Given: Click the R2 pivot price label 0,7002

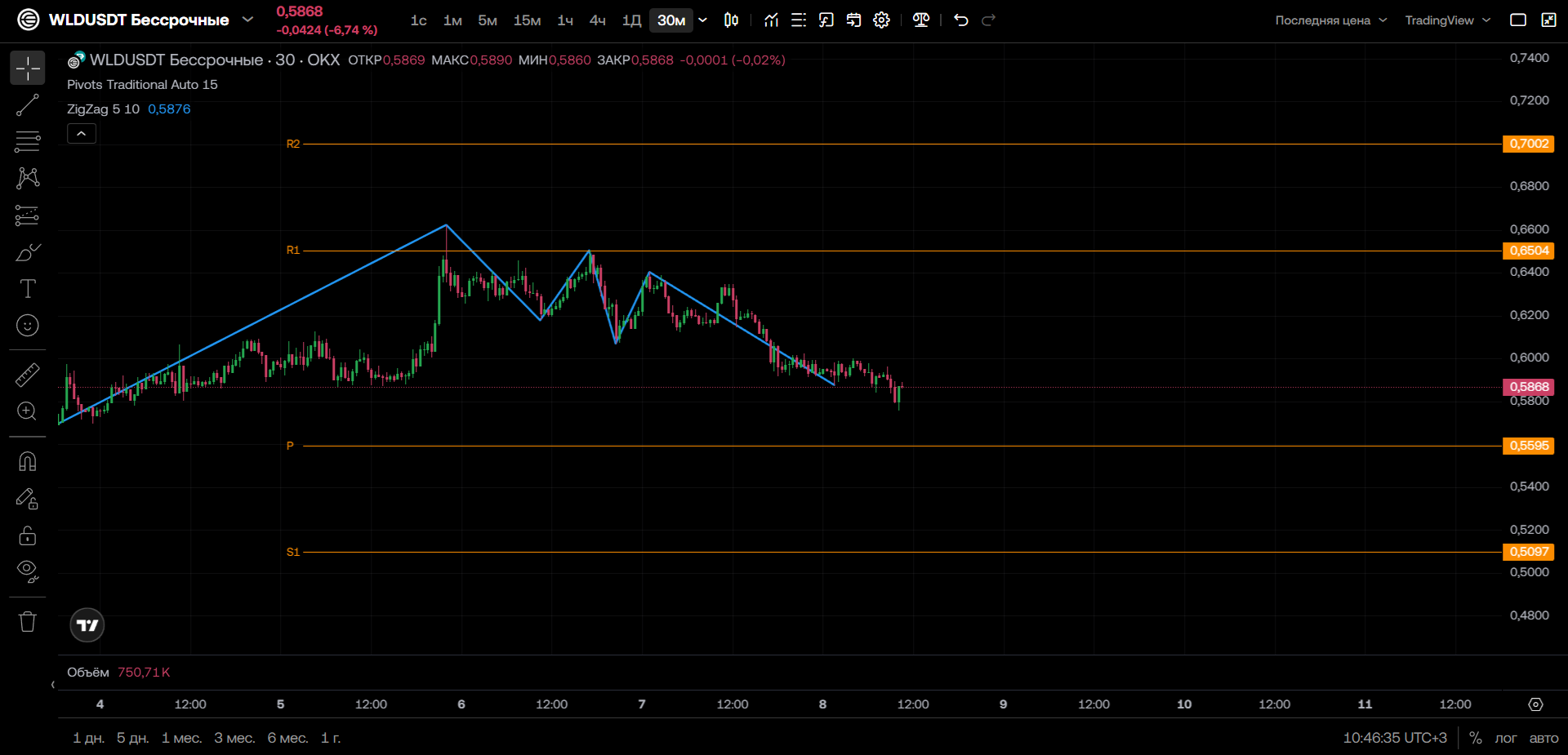Looking at the screenshot, I should (x=1528, y=144).
